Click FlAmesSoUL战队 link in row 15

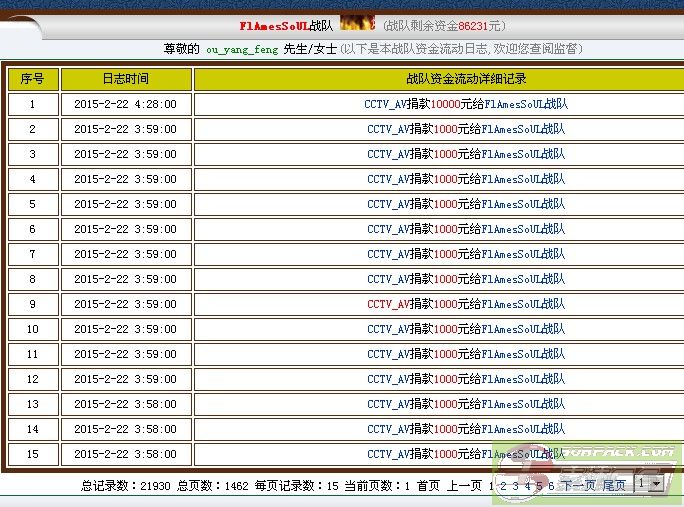coord(524,454)
